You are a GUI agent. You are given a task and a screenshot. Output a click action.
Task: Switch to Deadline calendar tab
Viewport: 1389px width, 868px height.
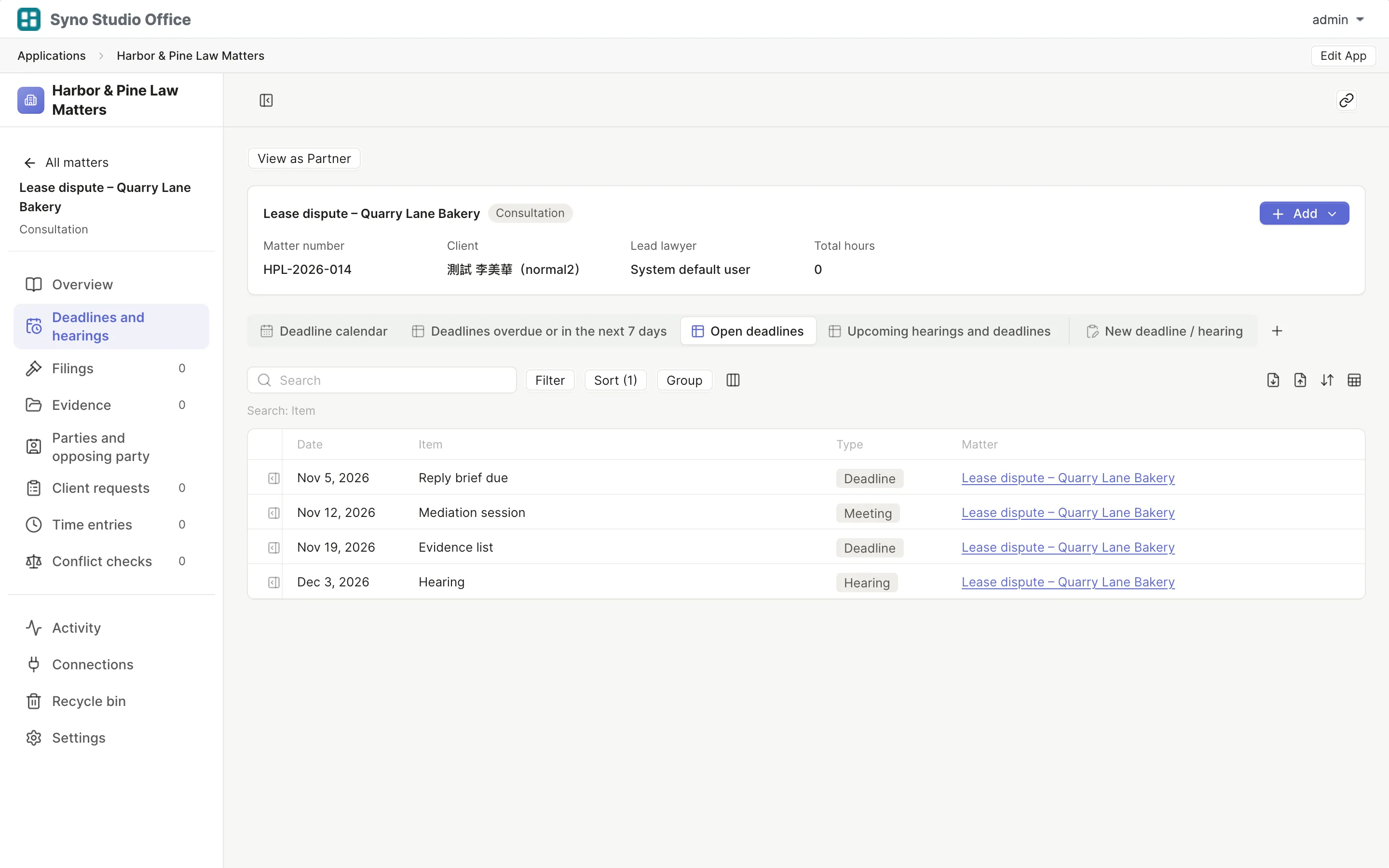324,331
